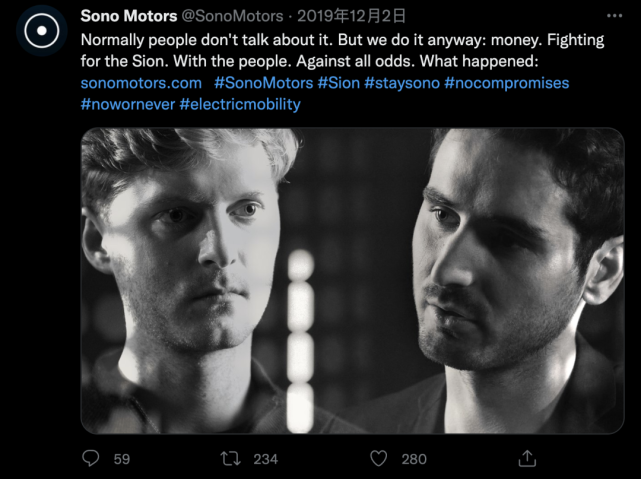The height and width of the screenshot is (479, 641).
Task: Click the reply count 59
Action: tap(121, 459)
